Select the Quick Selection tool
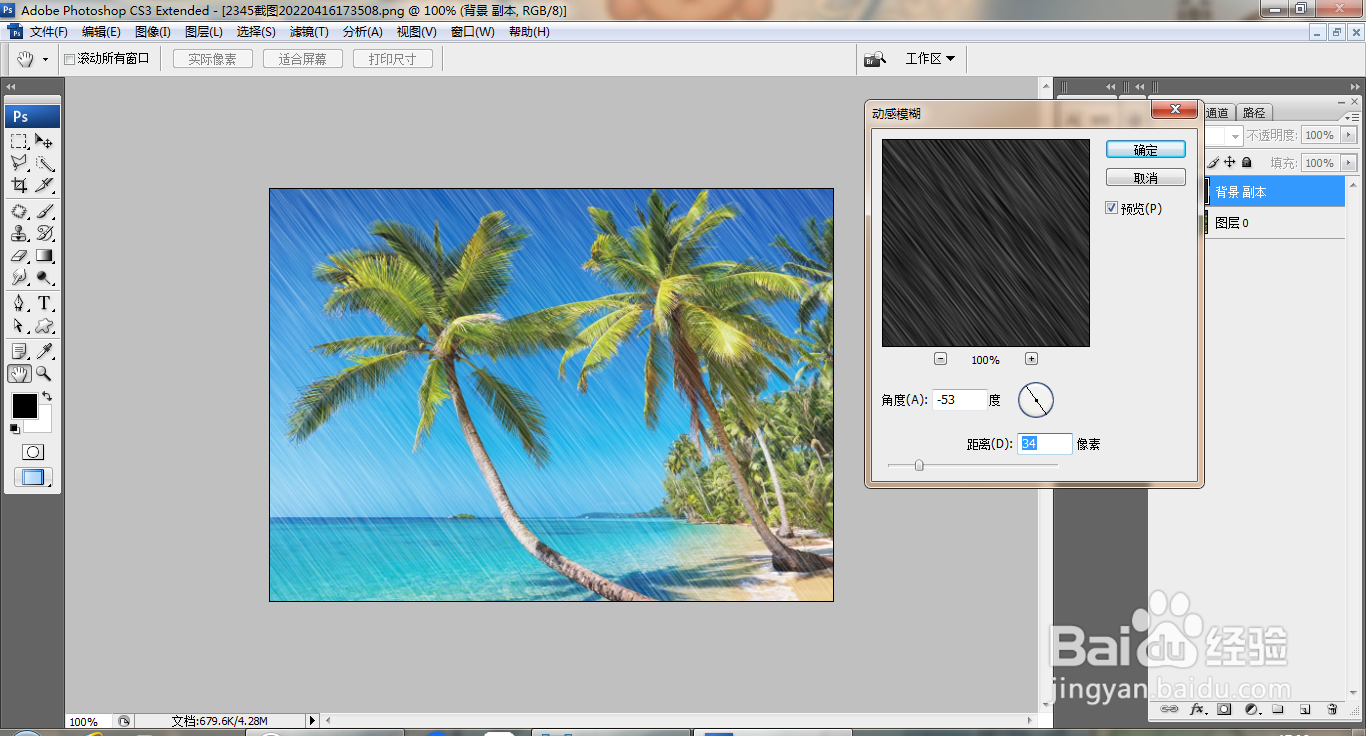The image size is (1366, 736). click(44, 163)
